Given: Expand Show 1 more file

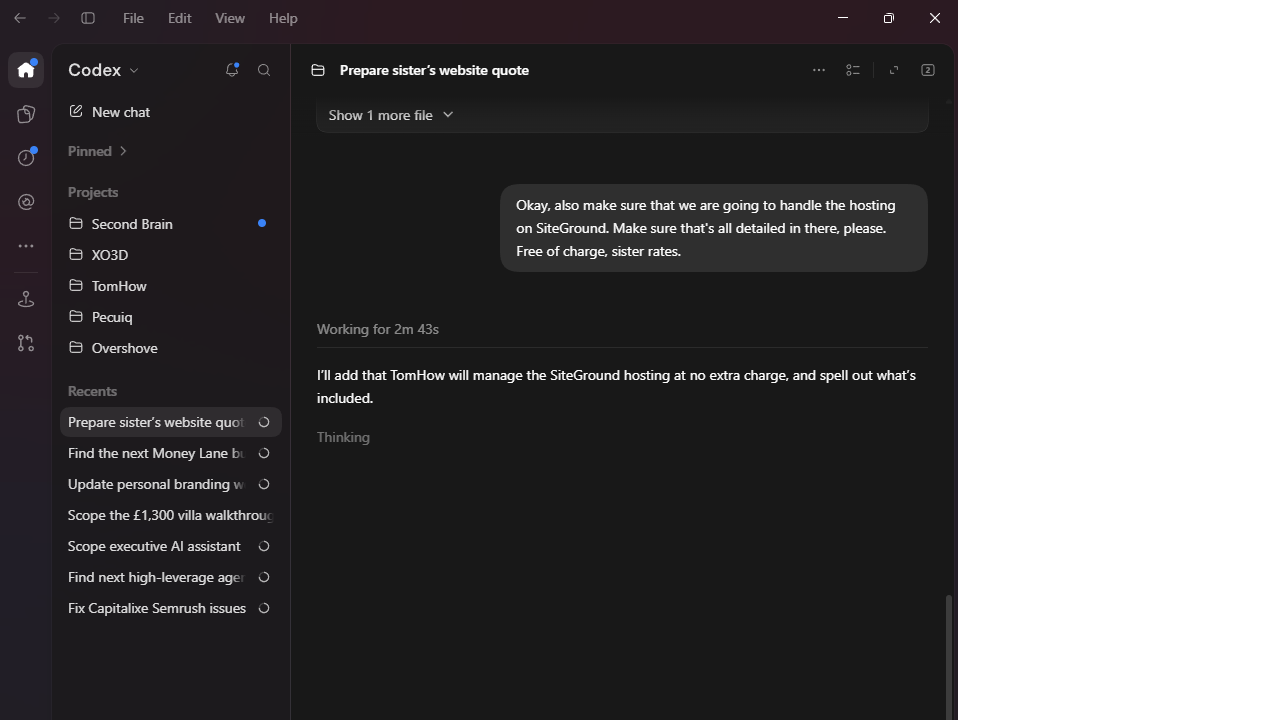Looking at the screenshot, I should click(391, 115).
